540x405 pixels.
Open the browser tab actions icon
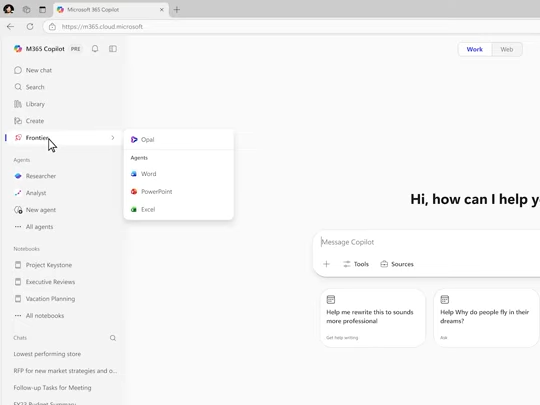42,10
